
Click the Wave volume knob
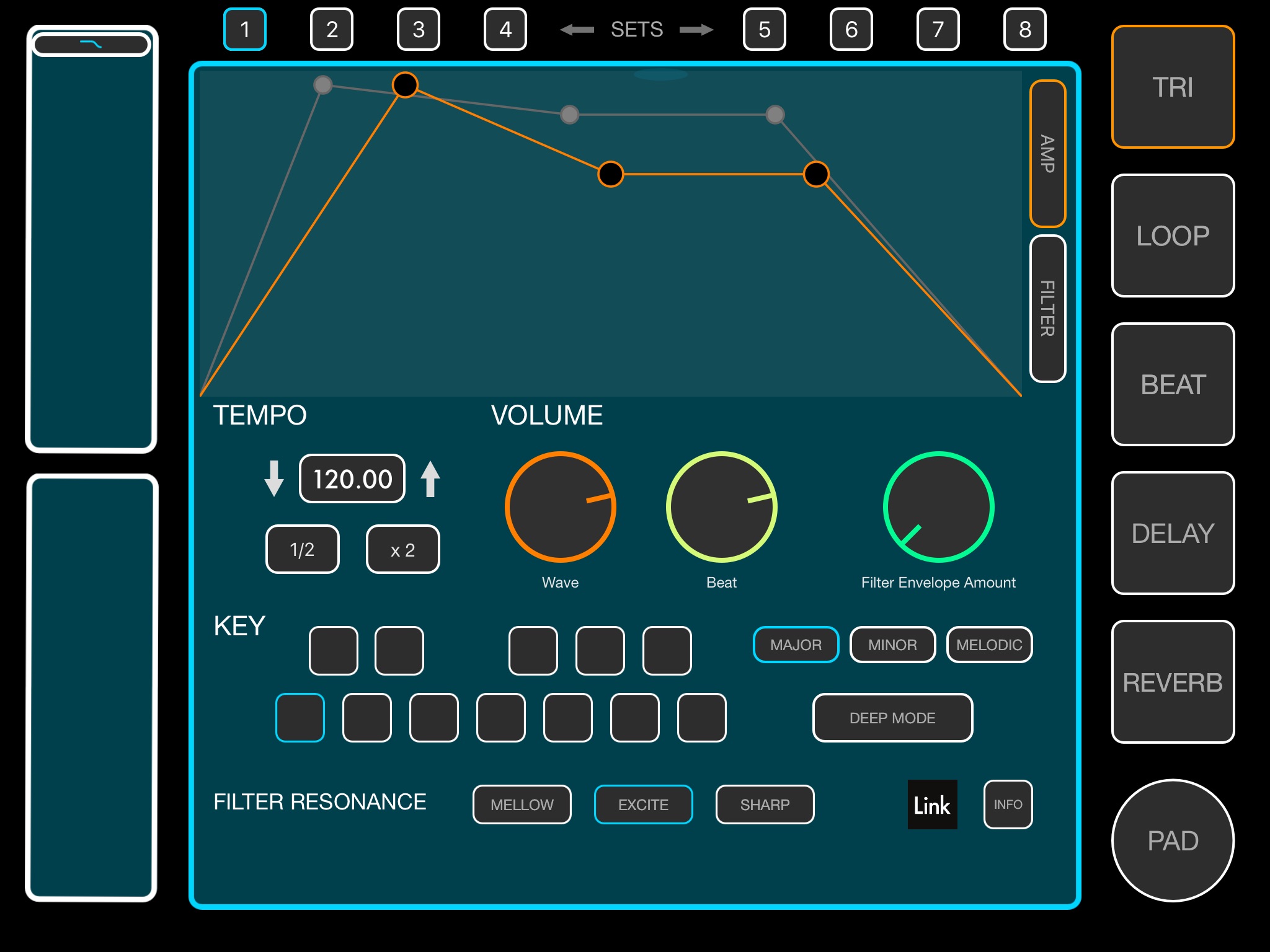point(560,507)
